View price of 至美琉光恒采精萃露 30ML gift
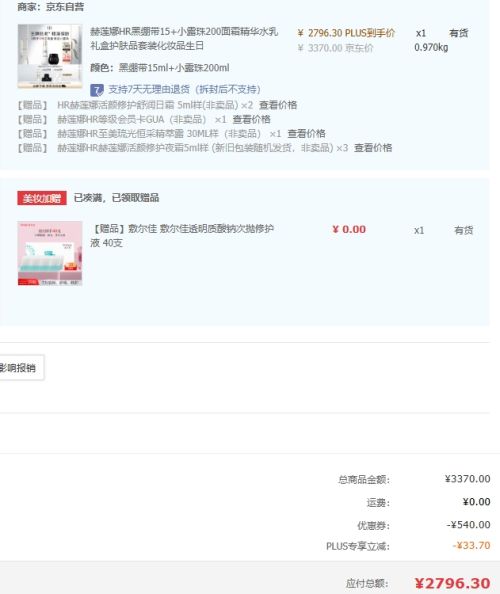Screen dimensions: 500x594 (x=306, y=133)
